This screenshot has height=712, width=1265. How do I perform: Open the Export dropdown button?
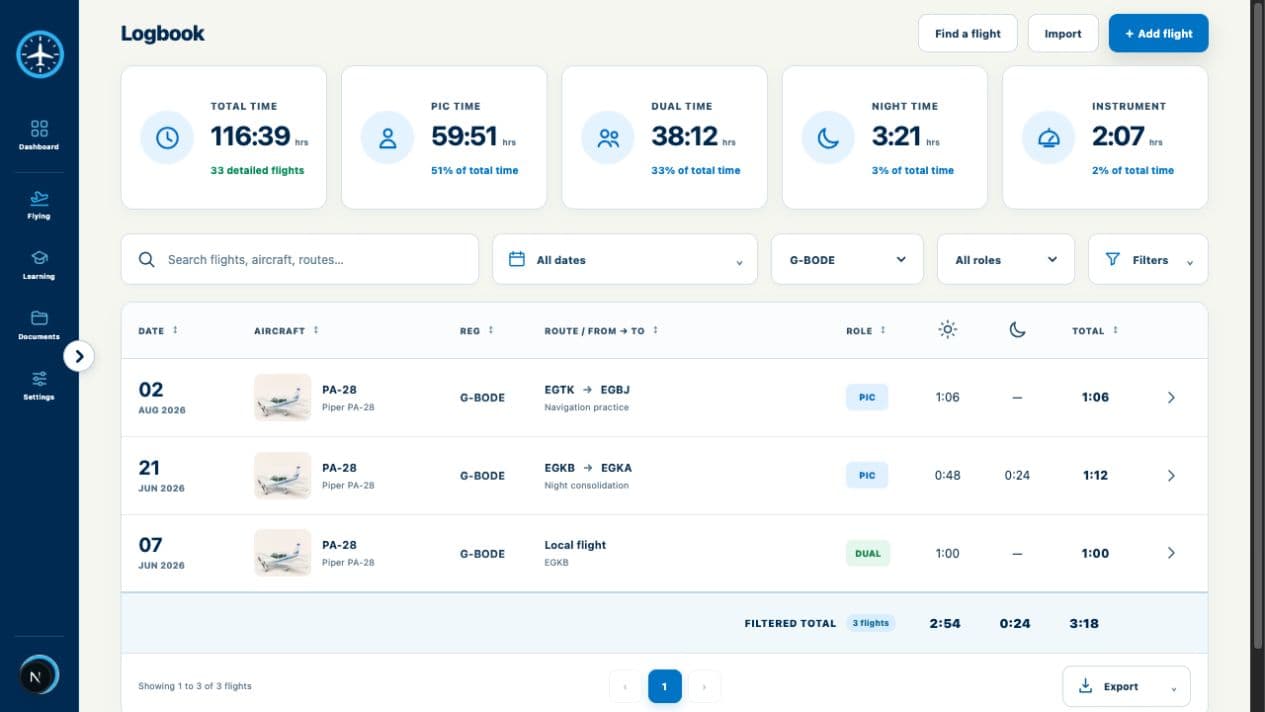pyautogui.click(x=1126, y=686)
